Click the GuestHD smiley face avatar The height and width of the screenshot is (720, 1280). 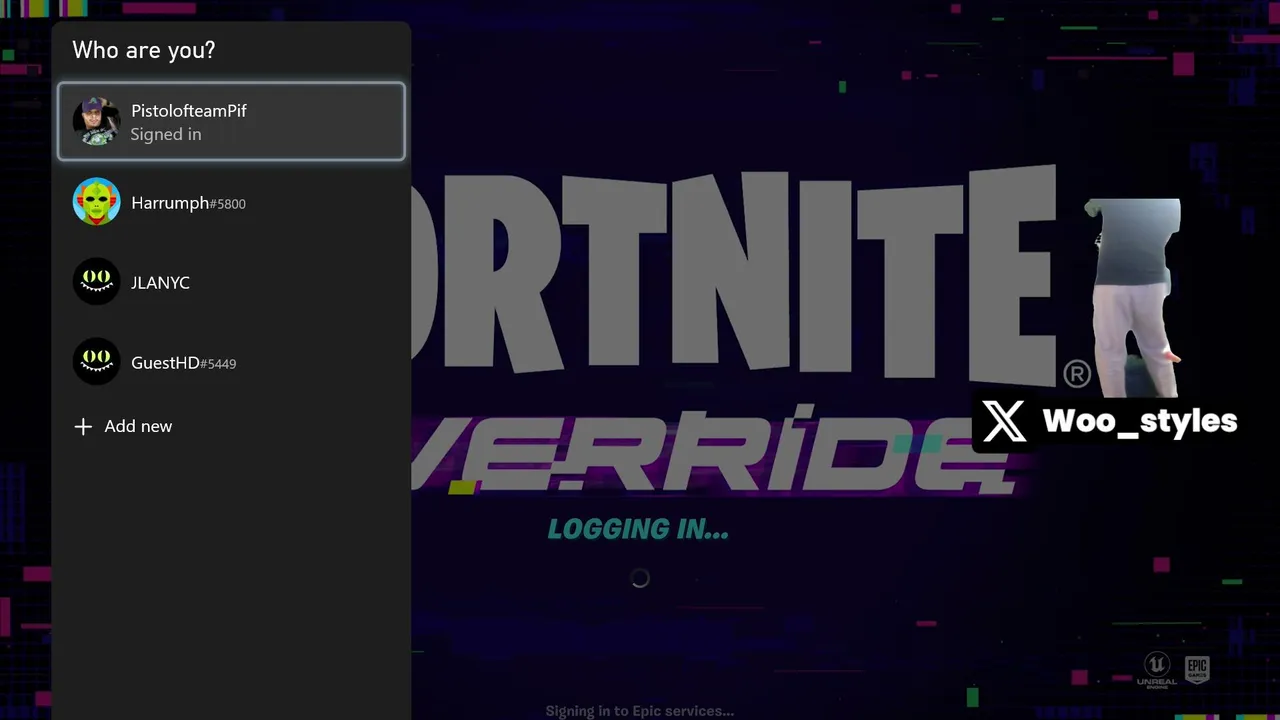(x=97, y=362)
